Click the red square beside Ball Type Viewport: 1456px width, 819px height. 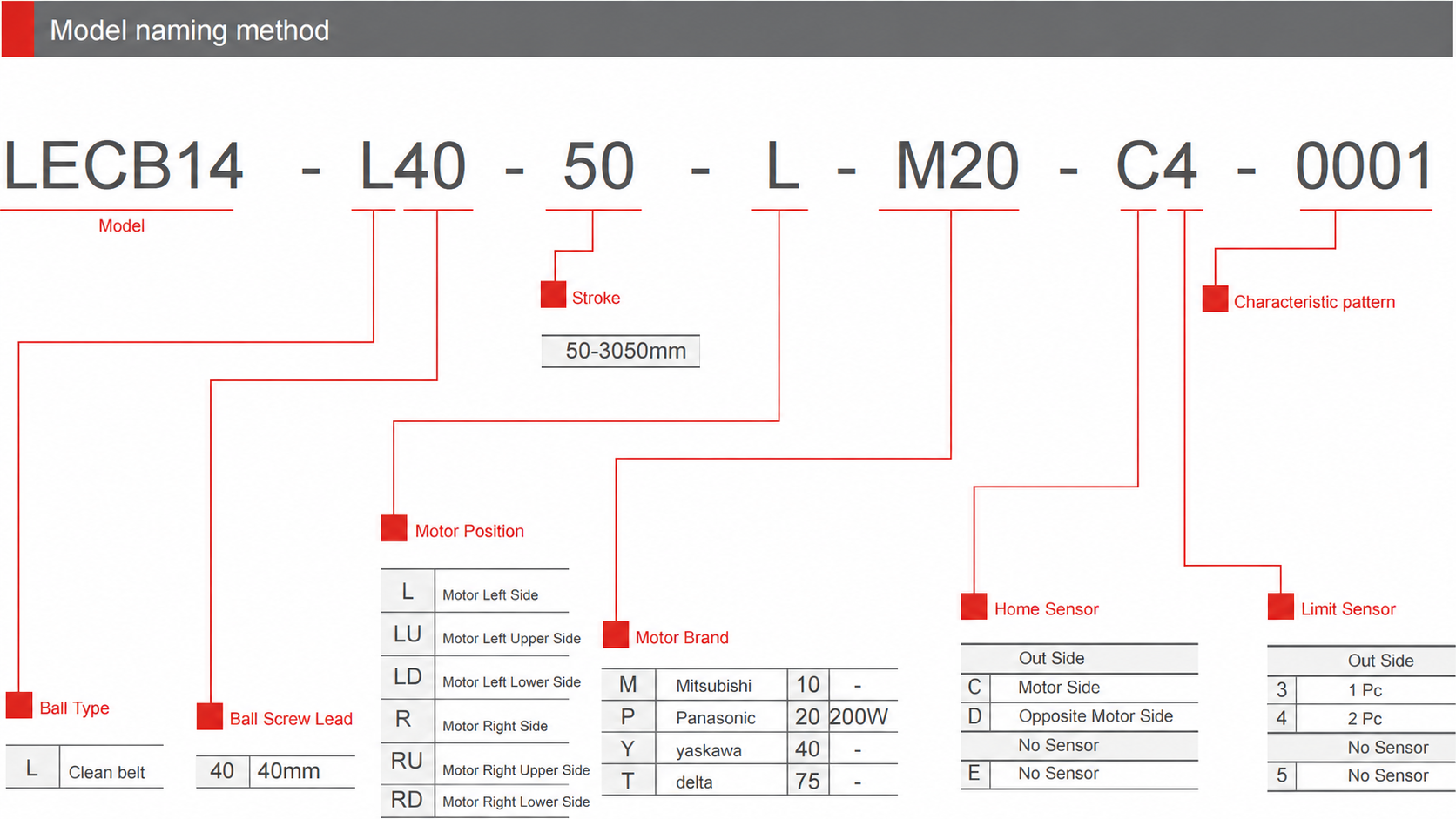[x=19, y=705]
